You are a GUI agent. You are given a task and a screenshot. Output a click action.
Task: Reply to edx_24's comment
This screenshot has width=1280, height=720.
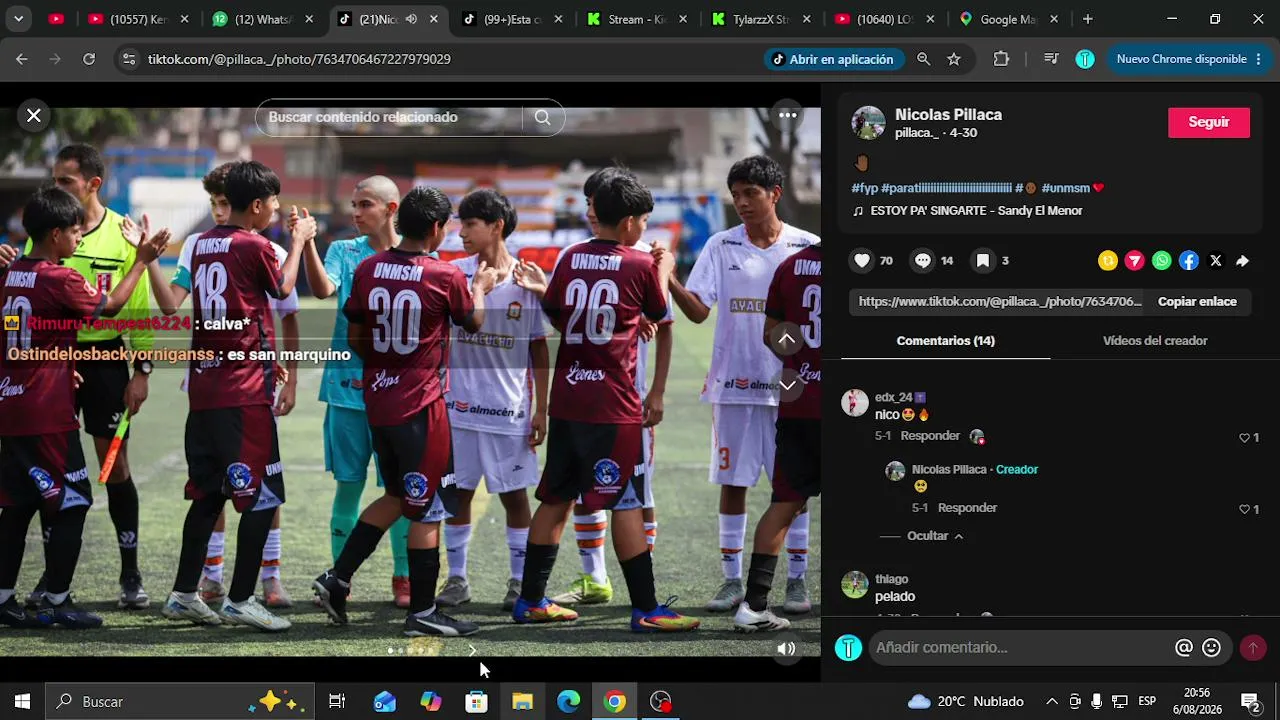pos(930,436)
